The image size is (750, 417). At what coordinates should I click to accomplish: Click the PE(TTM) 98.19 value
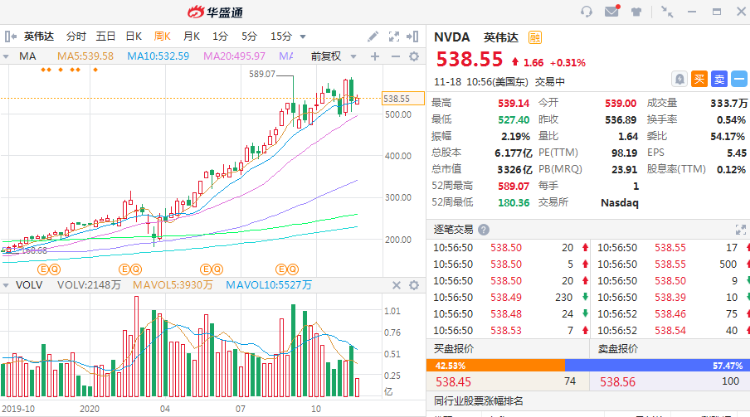point(624,153)
